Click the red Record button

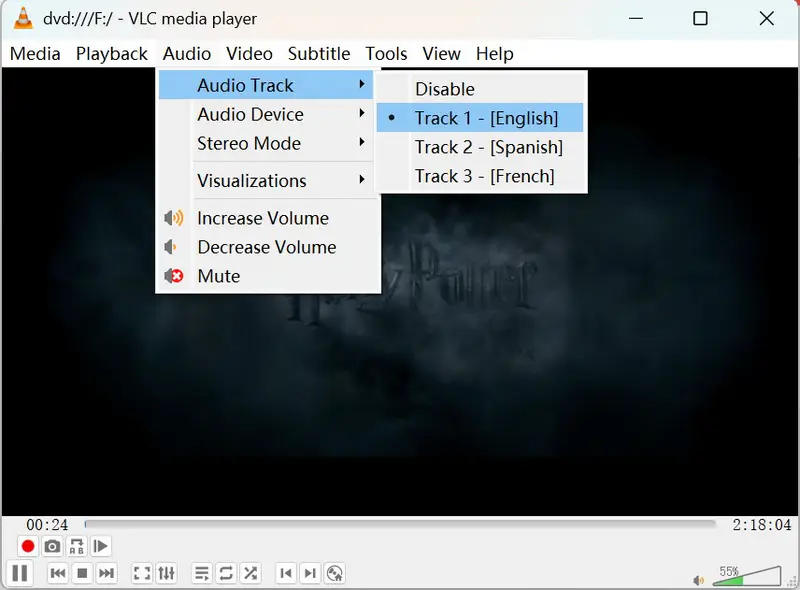pos(28,546)
